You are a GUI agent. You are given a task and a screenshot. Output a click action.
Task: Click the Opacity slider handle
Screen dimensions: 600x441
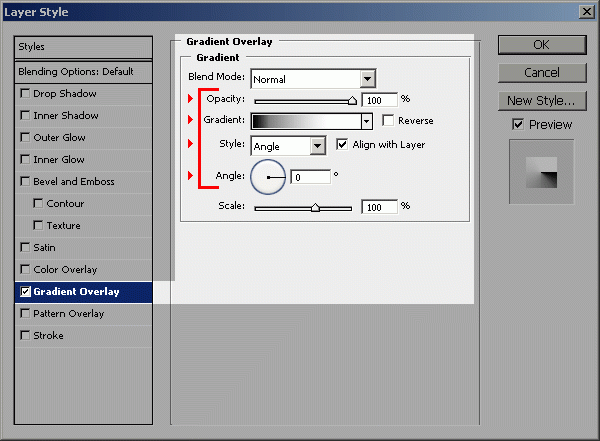[352, 100]
